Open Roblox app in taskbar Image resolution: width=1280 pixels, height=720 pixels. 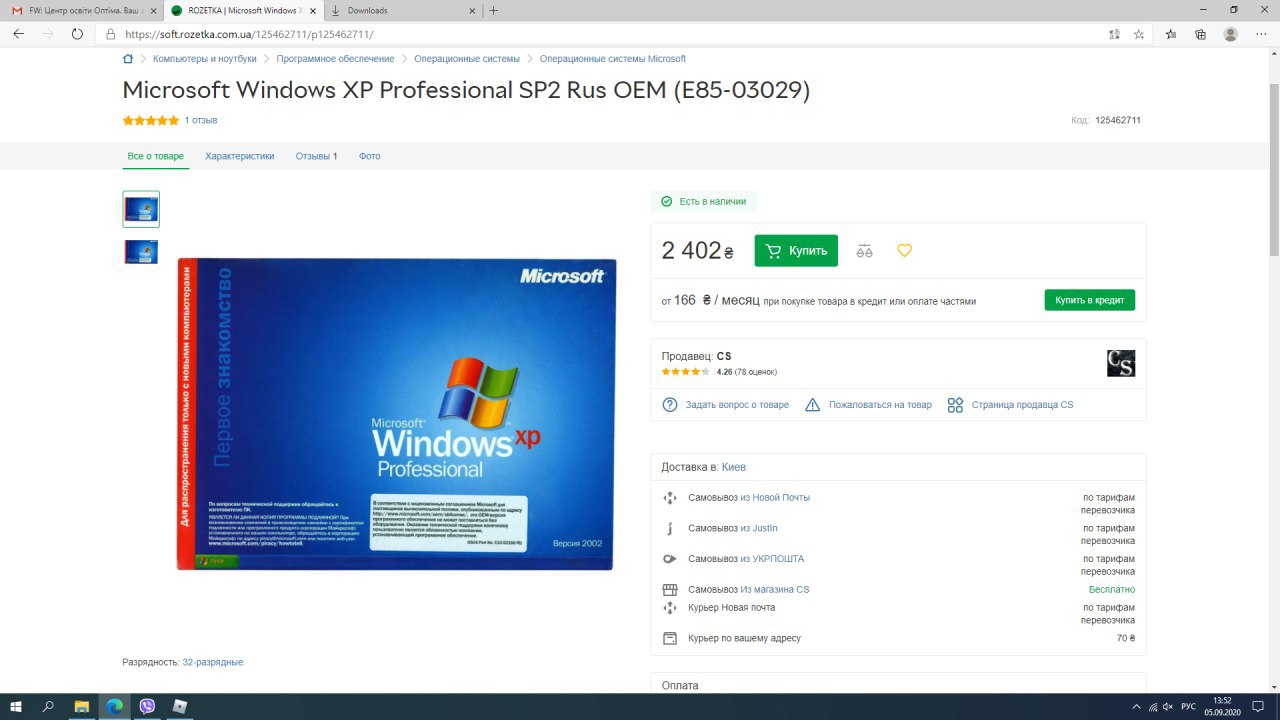(x=180, y=706)
